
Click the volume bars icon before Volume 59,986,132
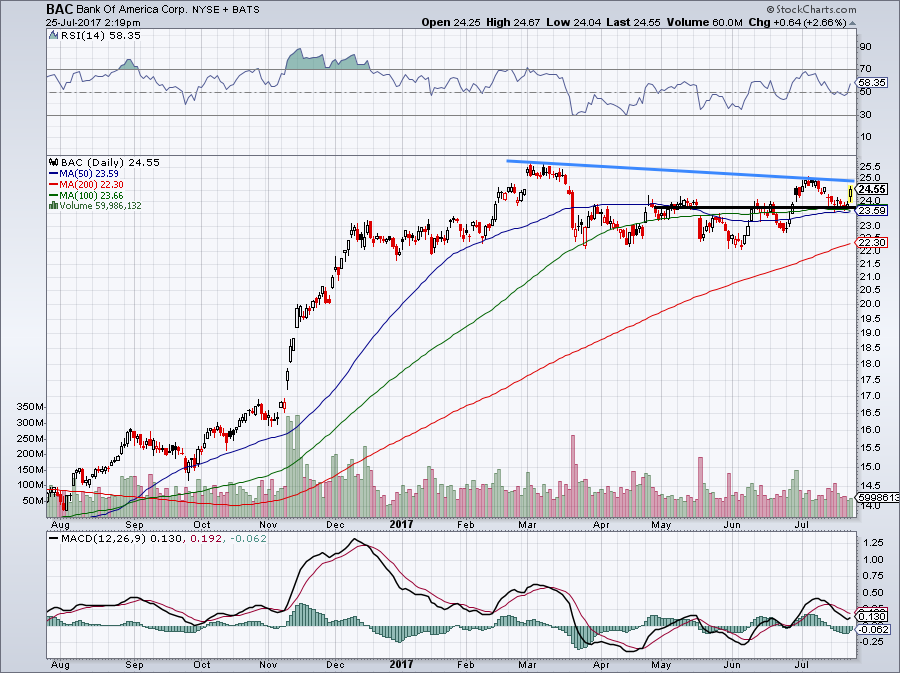54,205
